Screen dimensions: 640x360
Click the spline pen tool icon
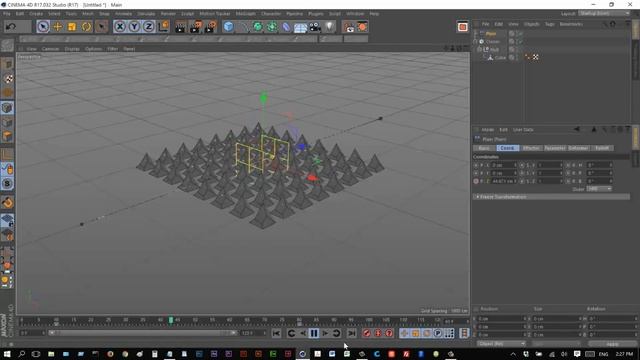(x=244, y=27)
